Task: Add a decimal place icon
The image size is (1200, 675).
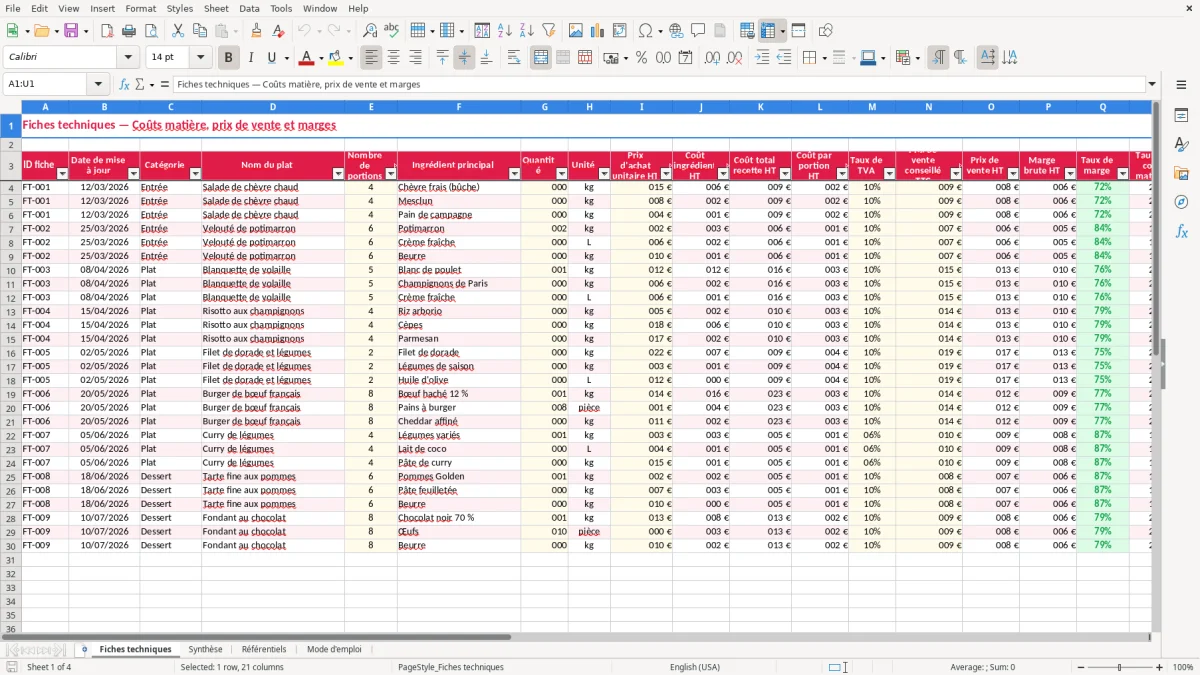Action: 712,58
